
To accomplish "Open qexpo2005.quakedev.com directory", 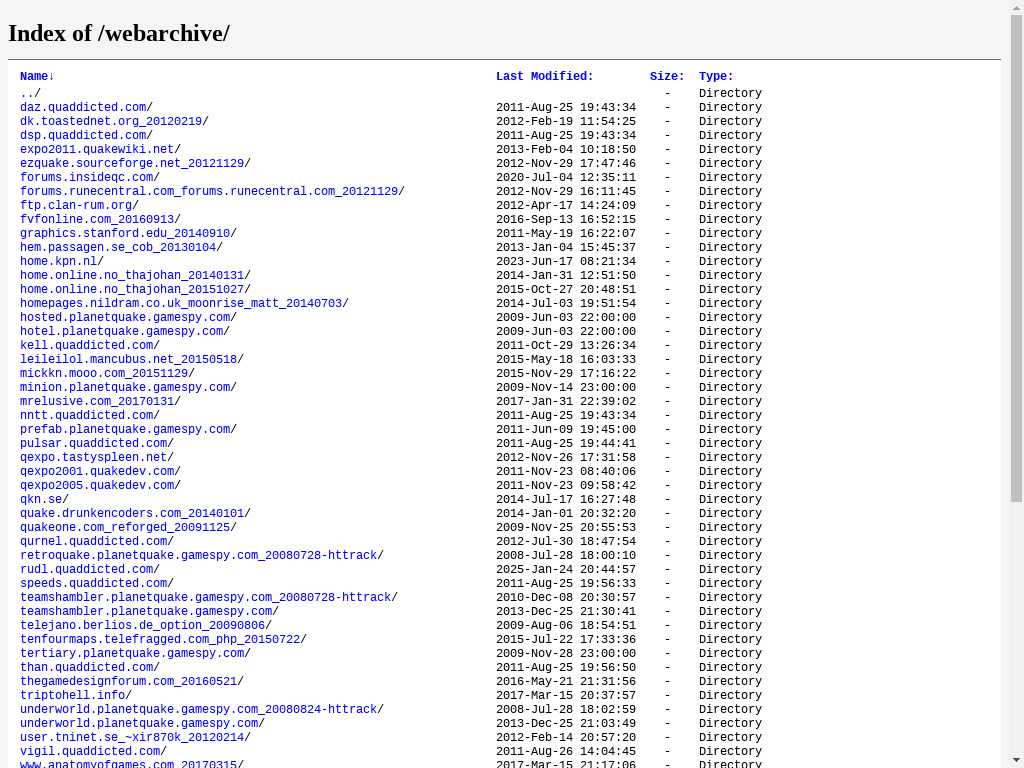I will click(97, 487).
